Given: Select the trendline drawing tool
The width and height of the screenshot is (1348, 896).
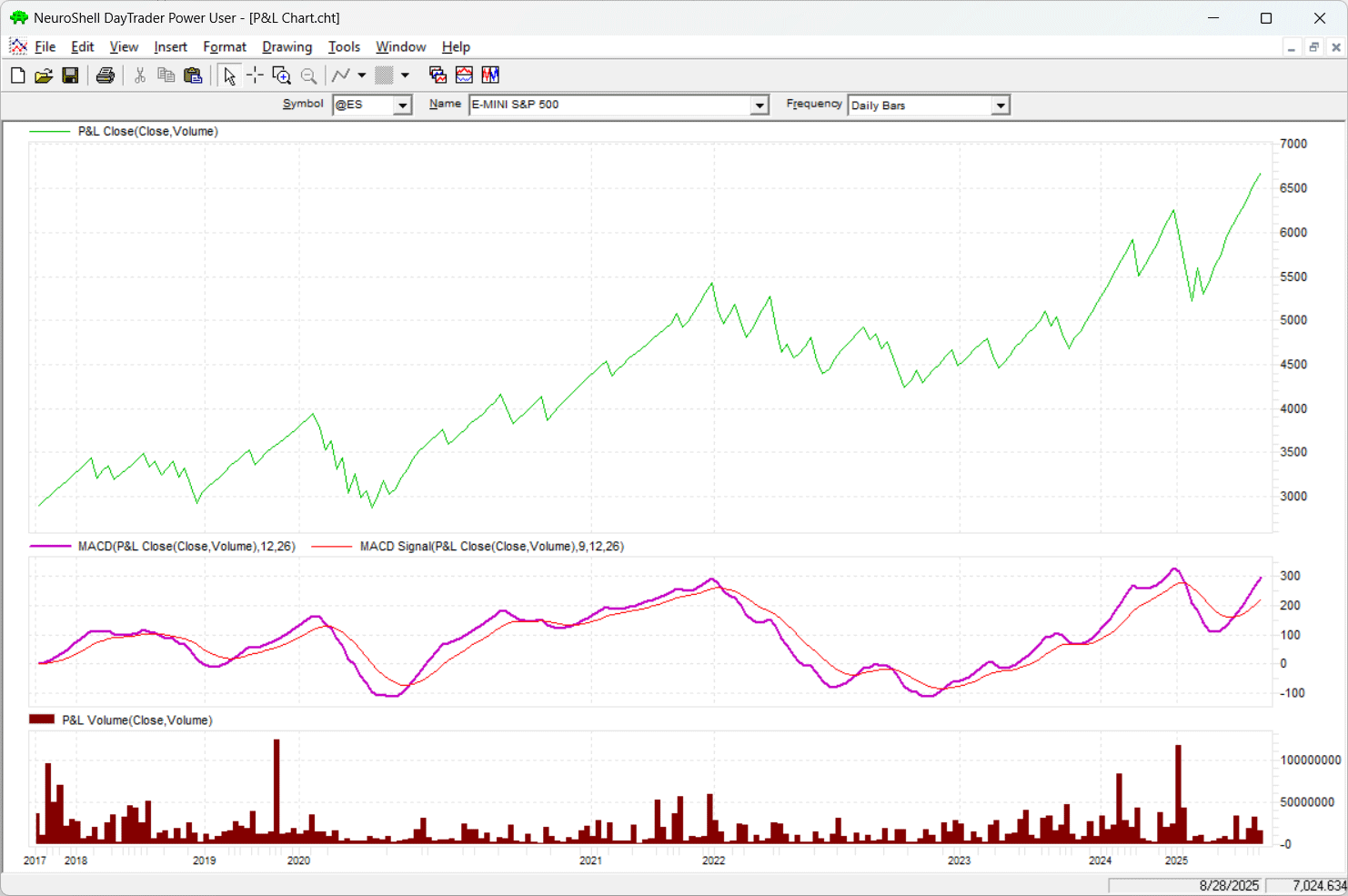Looking at the screenshot, I should 341,76.
